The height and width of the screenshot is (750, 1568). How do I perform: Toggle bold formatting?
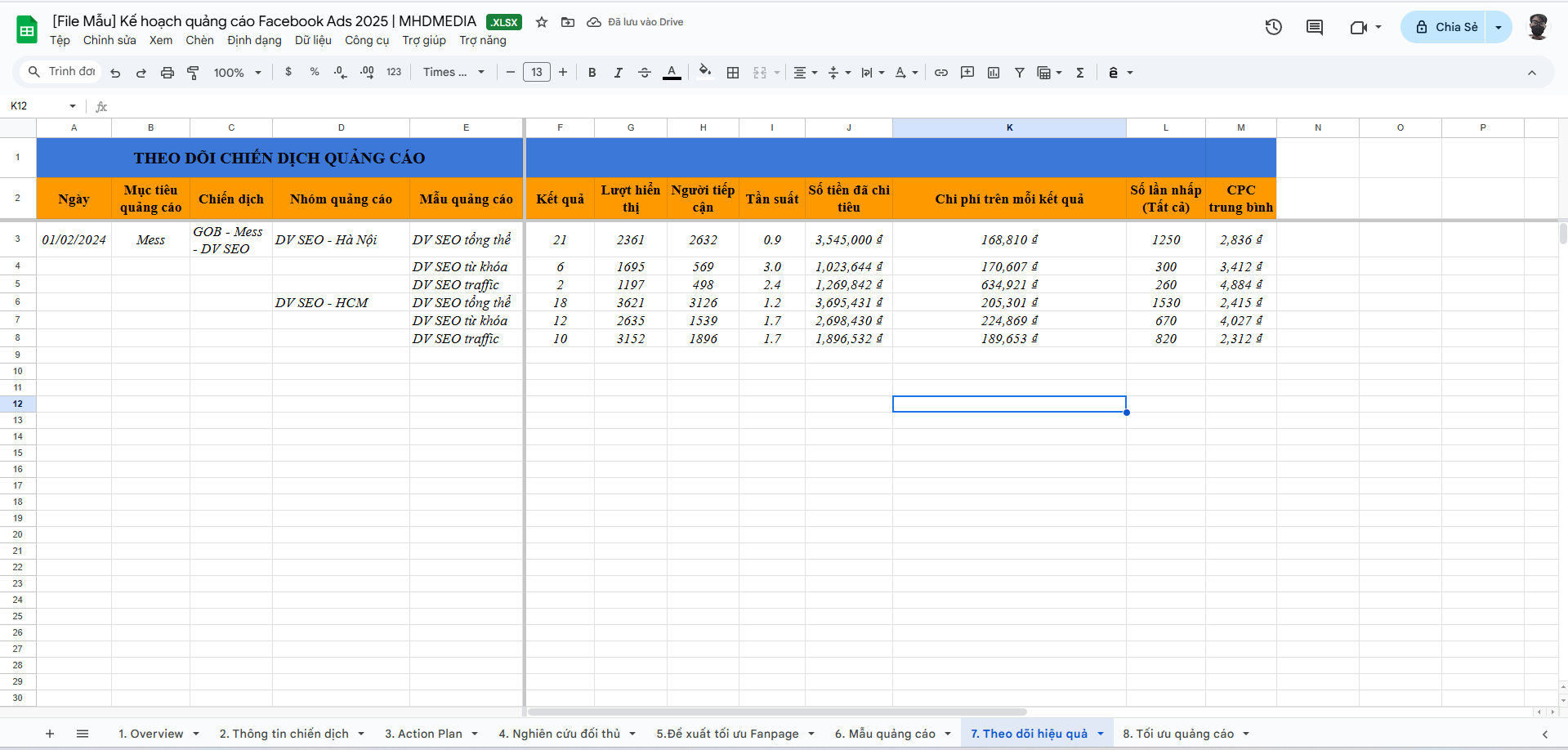click(592, 73)
